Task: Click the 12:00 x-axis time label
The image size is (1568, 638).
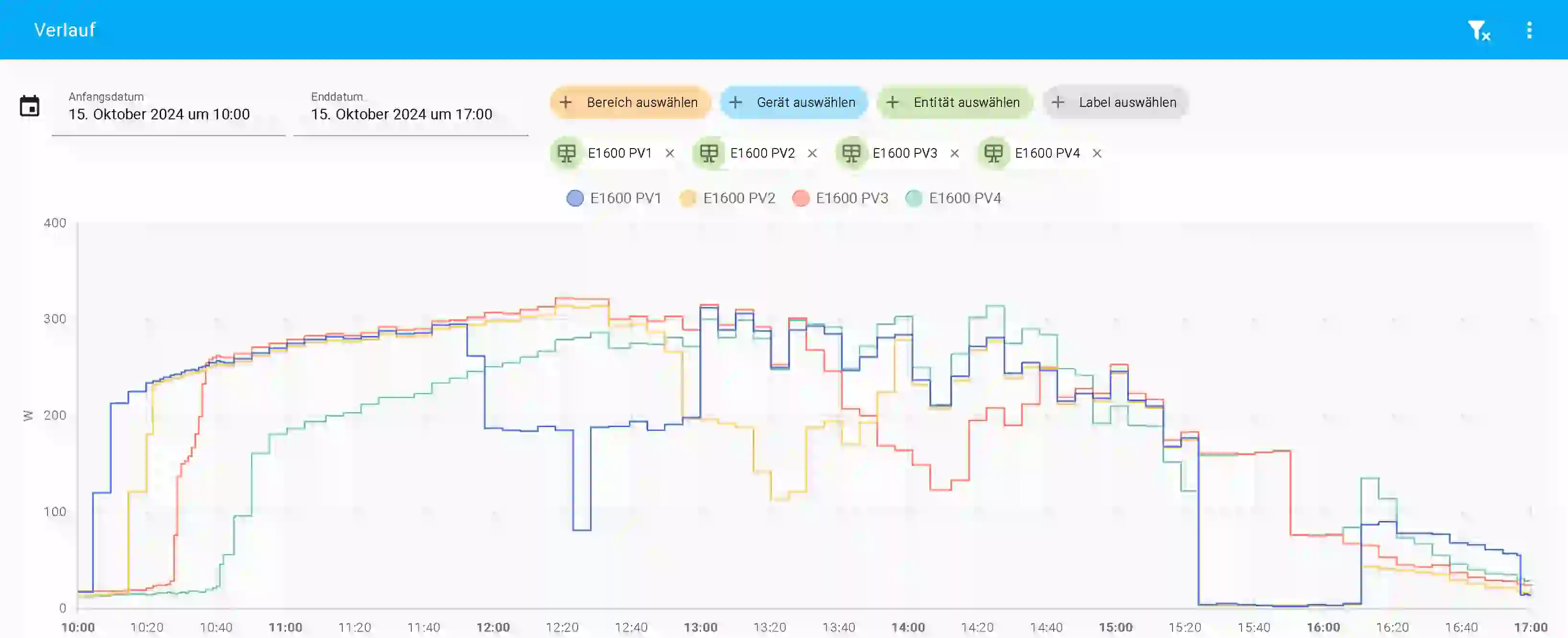Action: coord(493,627)
